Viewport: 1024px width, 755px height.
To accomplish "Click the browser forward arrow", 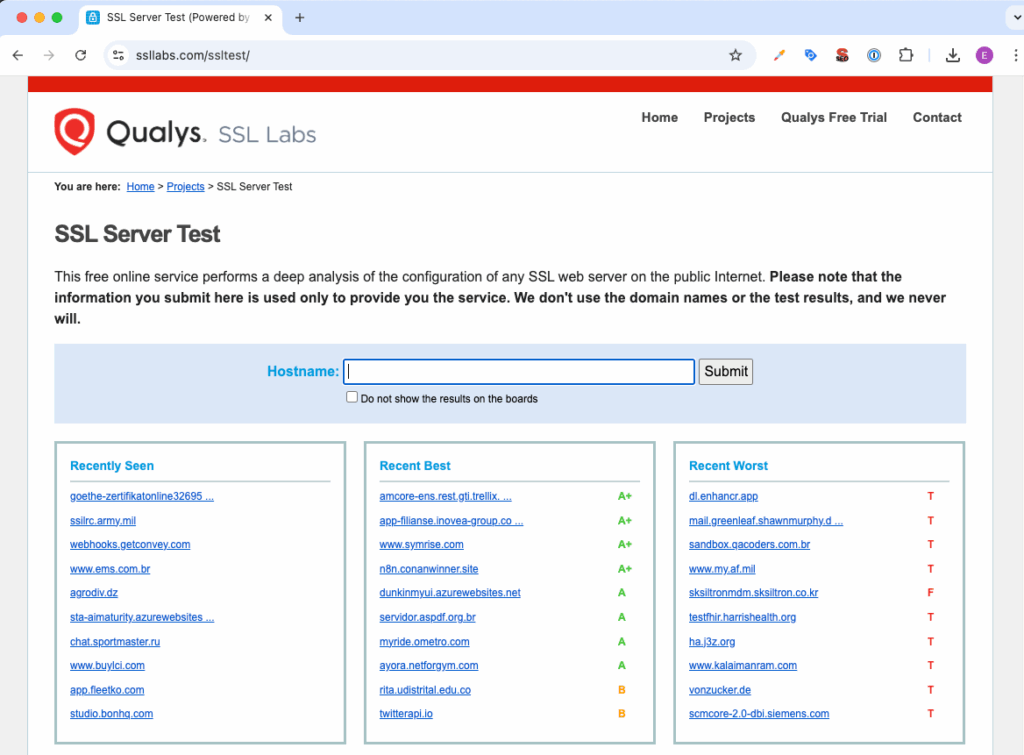I will (x=49, y=56).
